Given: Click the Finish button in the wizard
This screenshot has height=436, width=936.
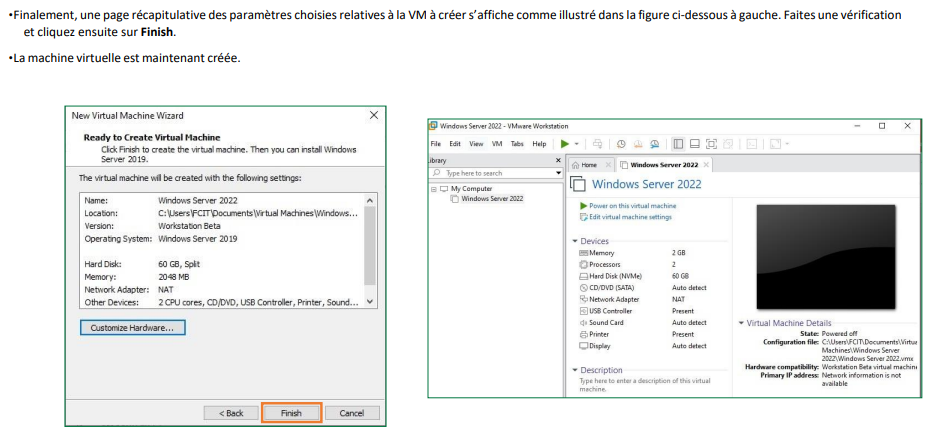Looking at the screenshot, I should (x=292, y=413).
